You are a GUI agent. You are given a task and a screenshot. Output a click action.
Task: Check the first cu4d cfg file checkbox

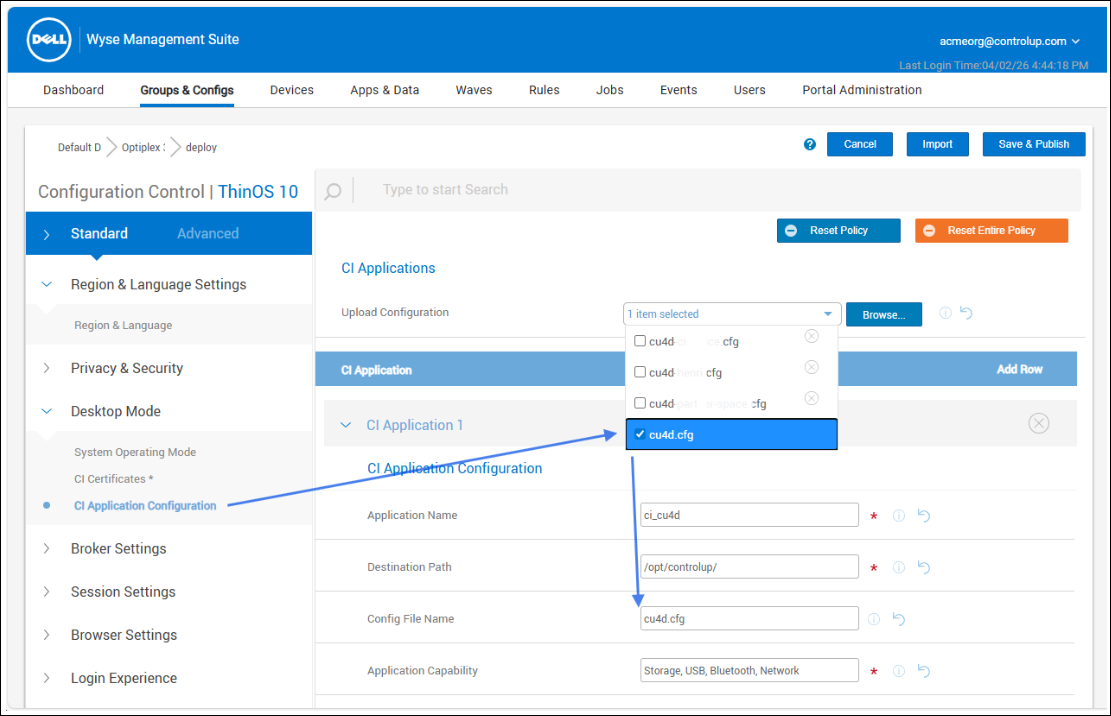[640, 341]
